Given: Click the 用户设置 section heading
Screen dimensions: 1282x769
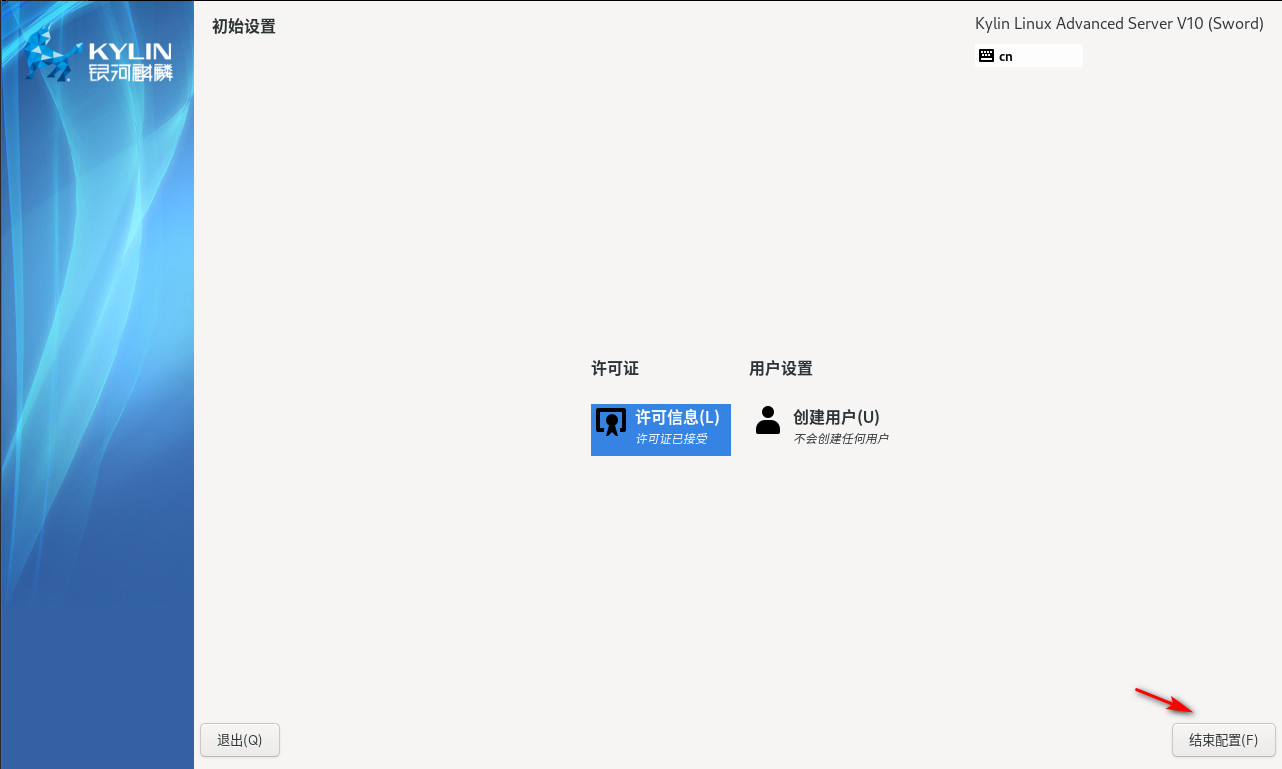Looking at the screenshot, I should [x=780, y=369].
